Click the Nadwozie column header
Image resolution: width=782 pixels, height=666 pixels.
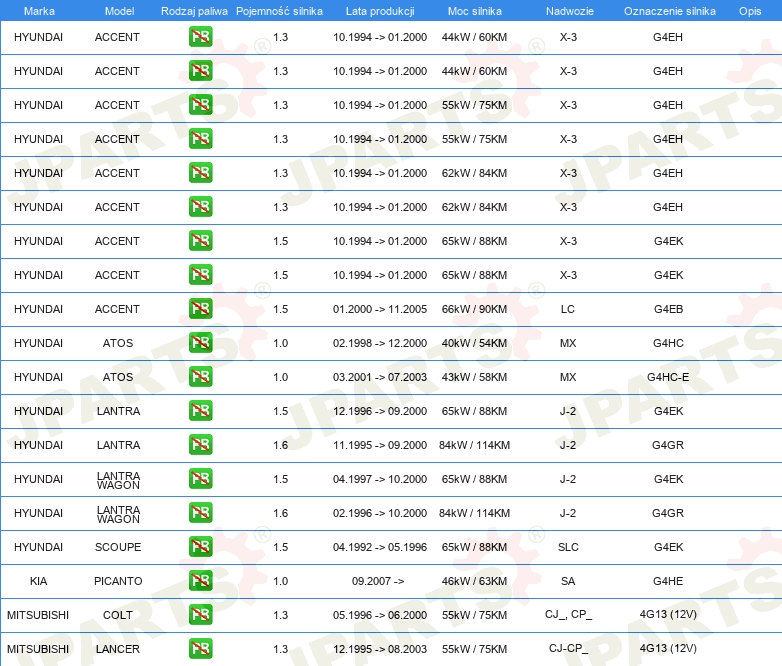tap(570, 11)
